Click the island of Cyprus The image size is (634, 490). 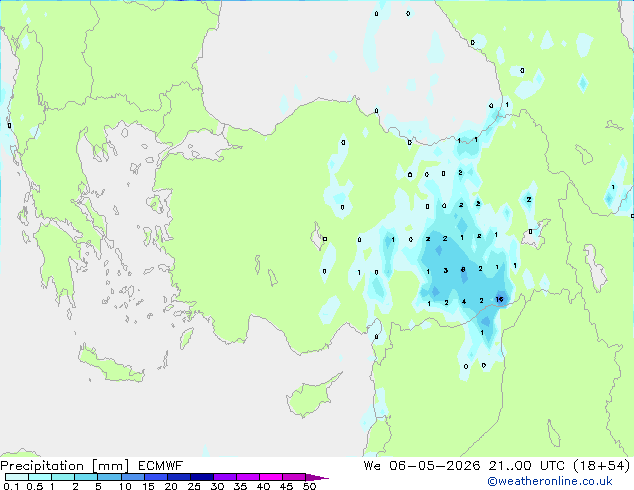(x=309, y=397)
